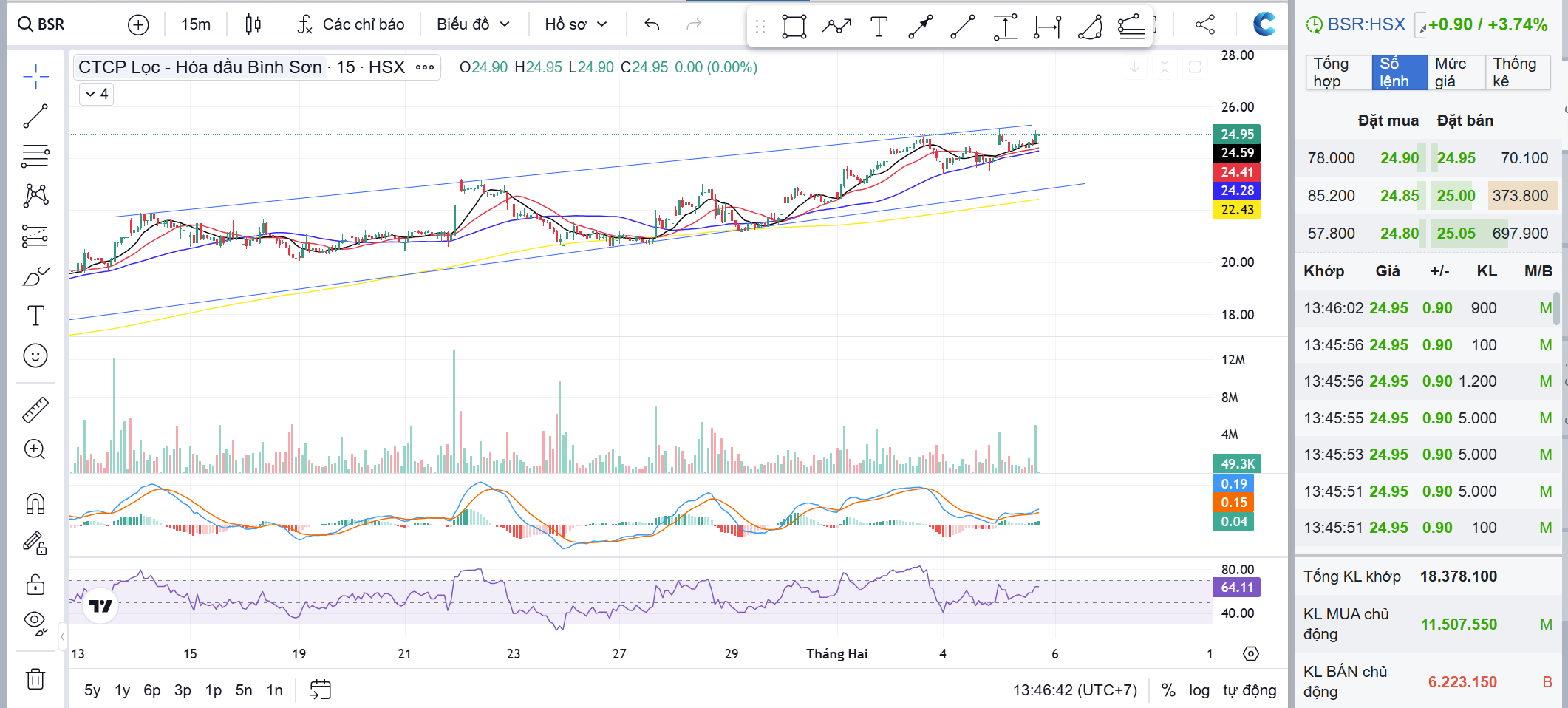Select the brush drawing tool
Screen dimensions: 1568x708
(x=35, y=276)
